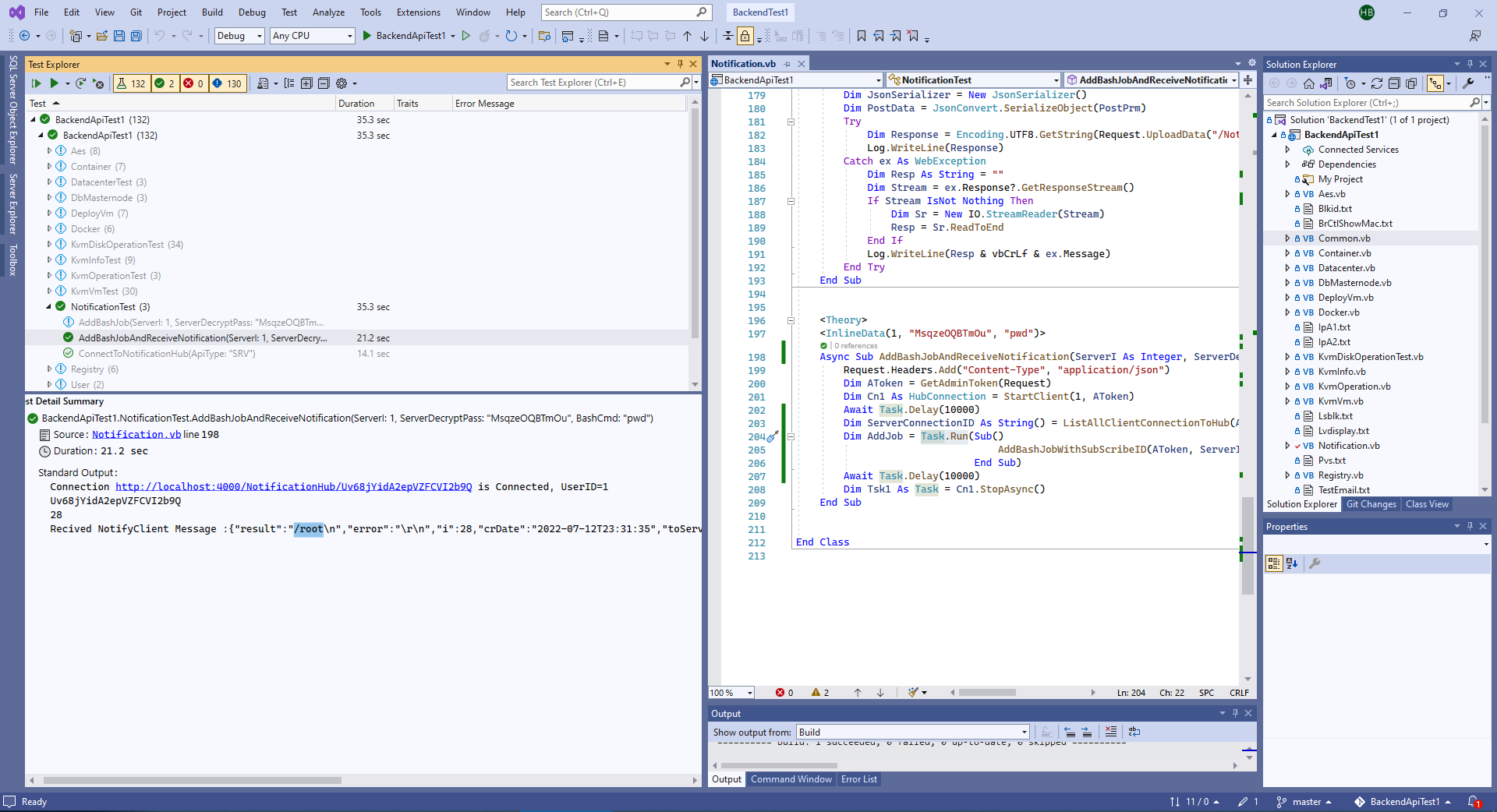Open Test Explorer settings gear
1497x812 pixels.
342,83
